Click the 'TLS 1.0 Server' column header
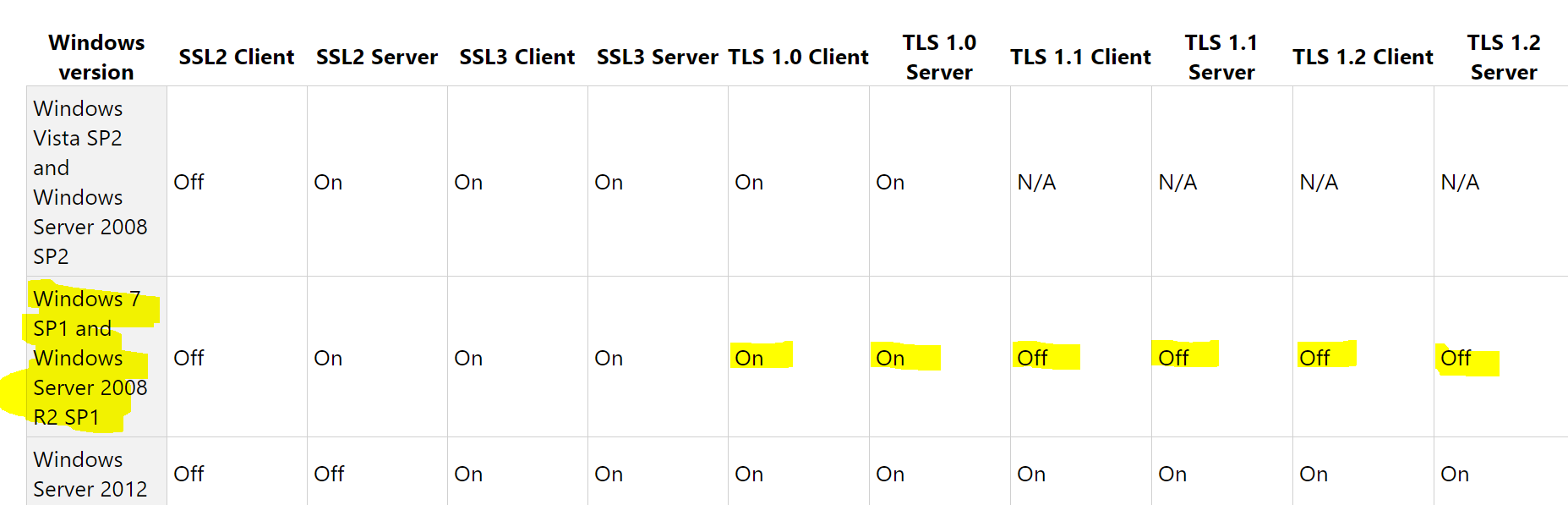Image resolution: width=1568 pixels, height=505 pixels. [x=939, y=57]
